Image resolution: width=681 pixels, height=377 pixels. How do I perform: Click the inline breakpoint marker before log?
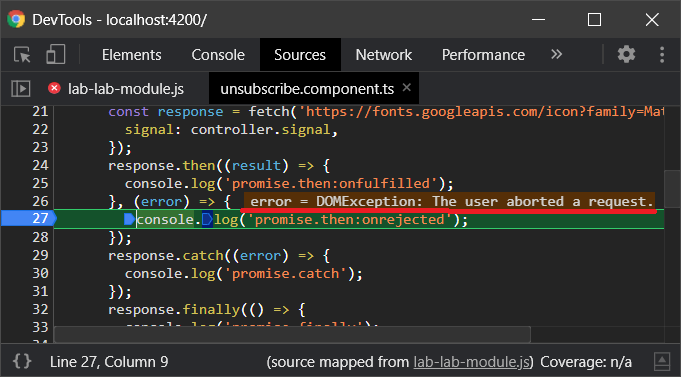point(207,219)
